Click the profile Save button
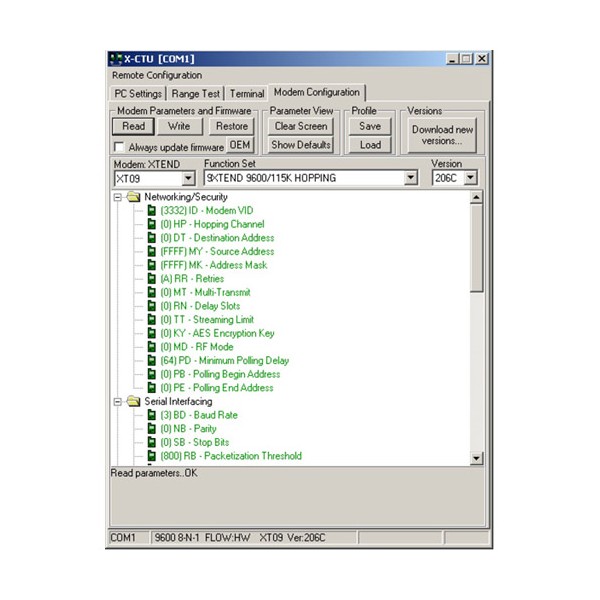 [x=370, y=126]
